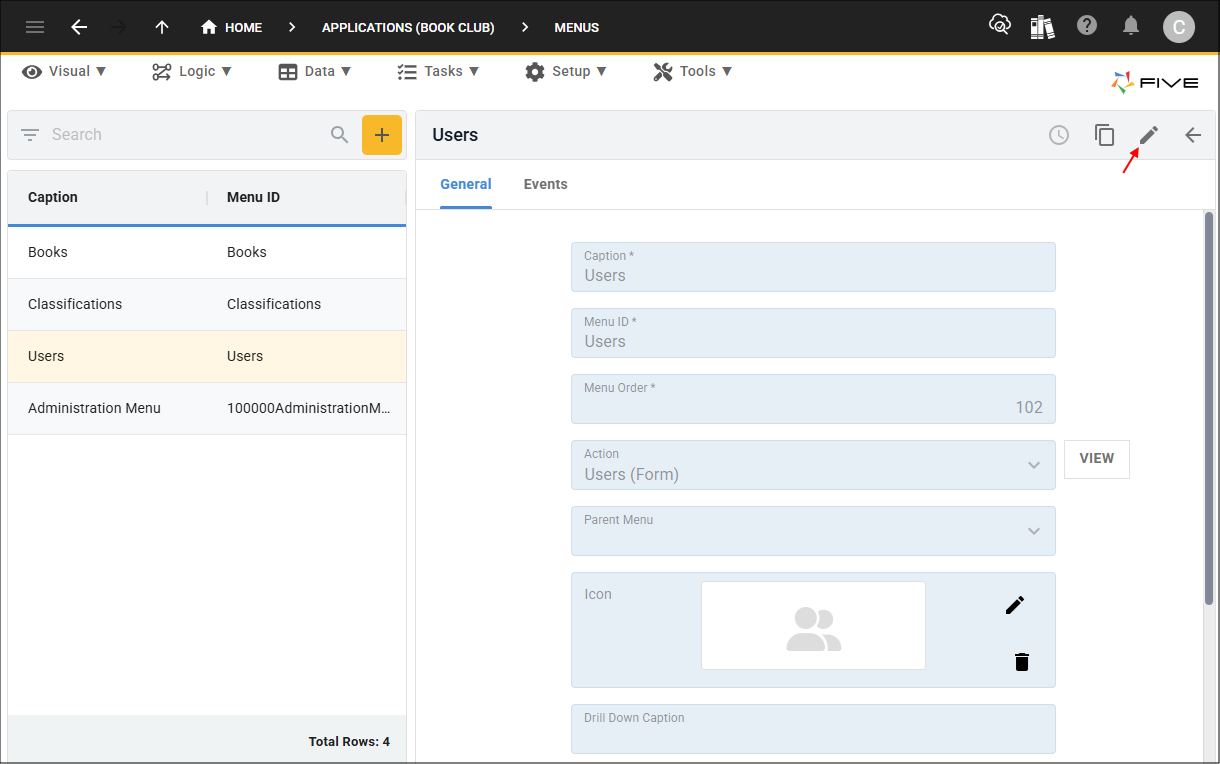Click the forward arrow in top bar

[x=120, y=27]
